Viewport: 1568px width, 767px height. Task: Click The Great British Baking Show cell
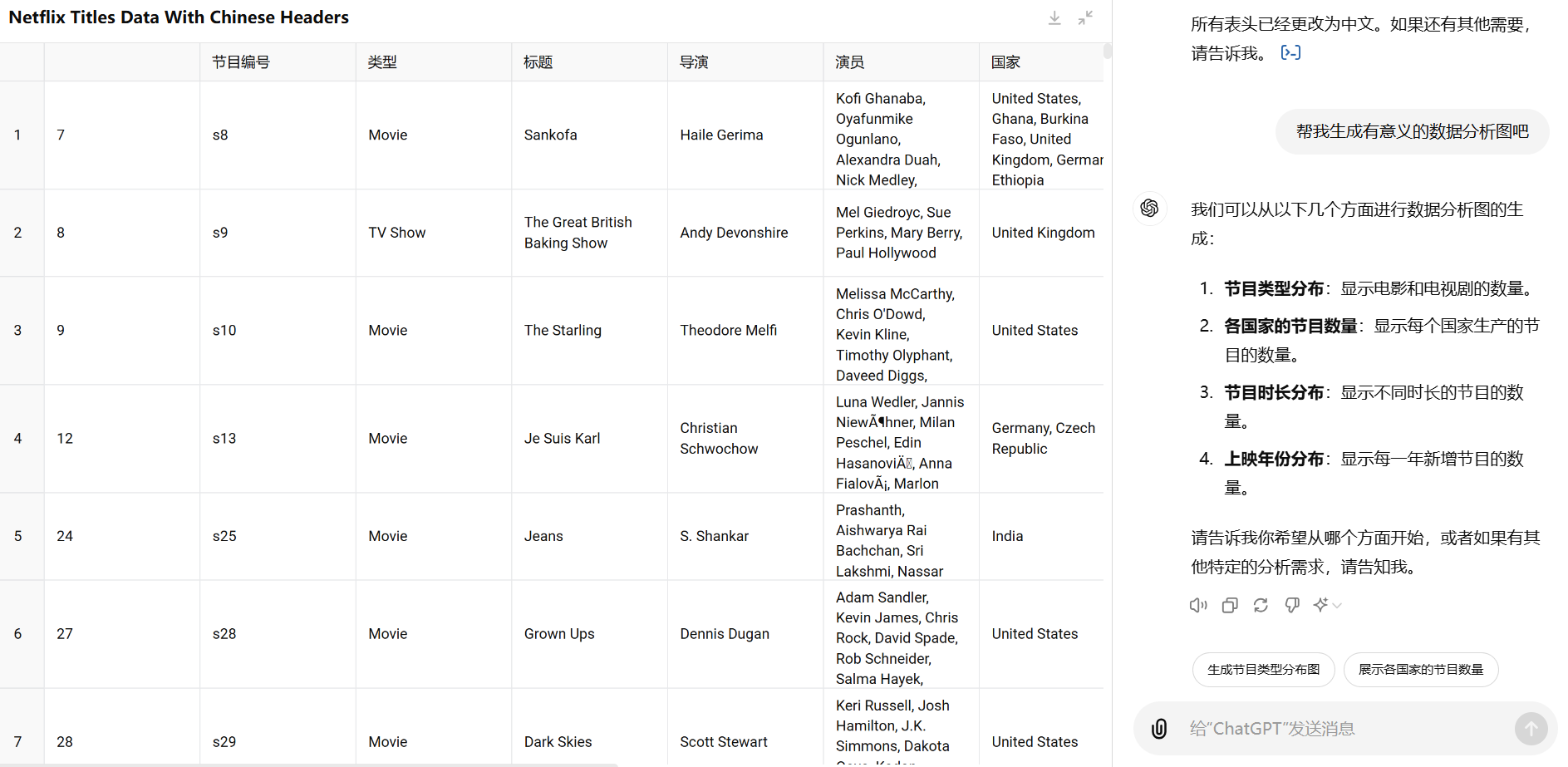click(x=589, y=233)
